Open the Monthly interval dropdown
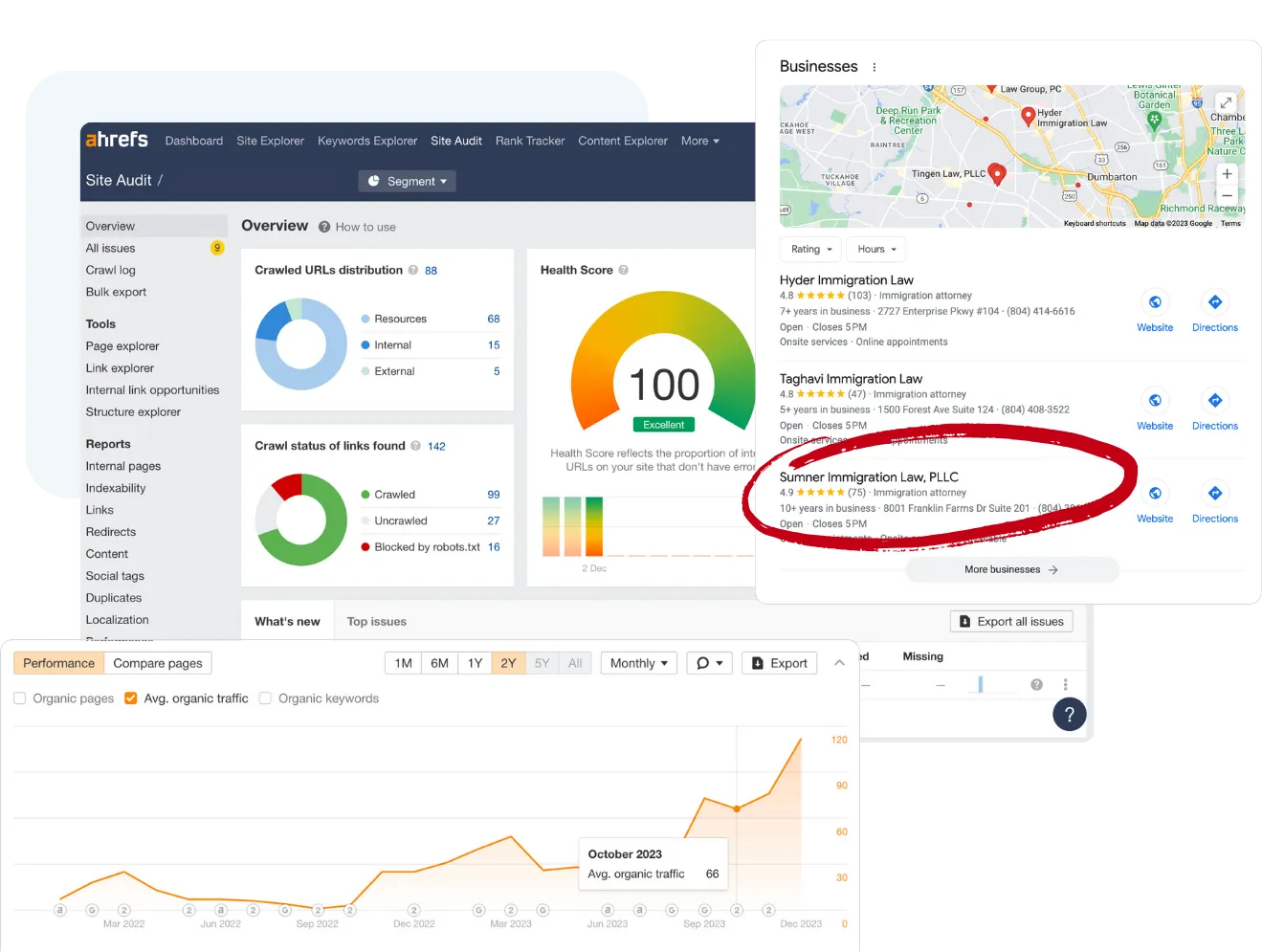1262x952 pixels. coord(638,663)
